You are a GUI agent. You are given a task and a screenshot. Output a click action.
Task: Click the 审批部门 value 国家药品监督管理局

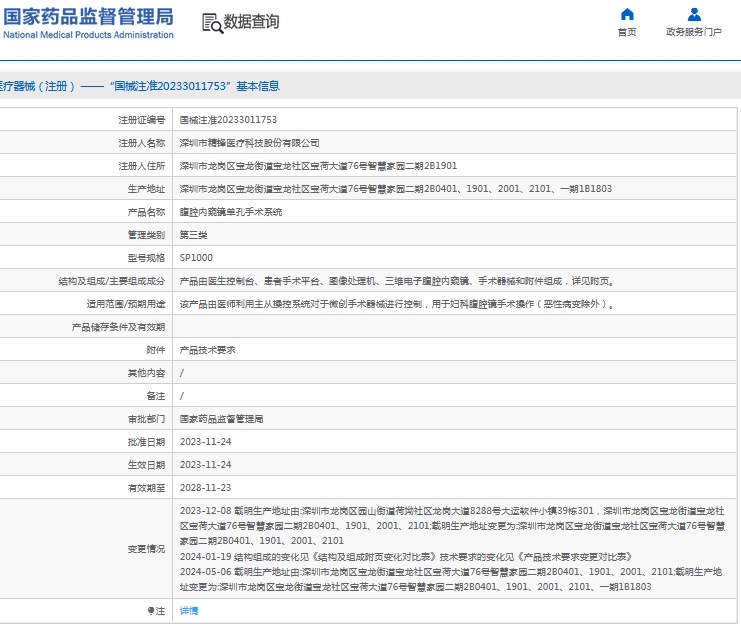pyautogui.click(x=221, y=419)
